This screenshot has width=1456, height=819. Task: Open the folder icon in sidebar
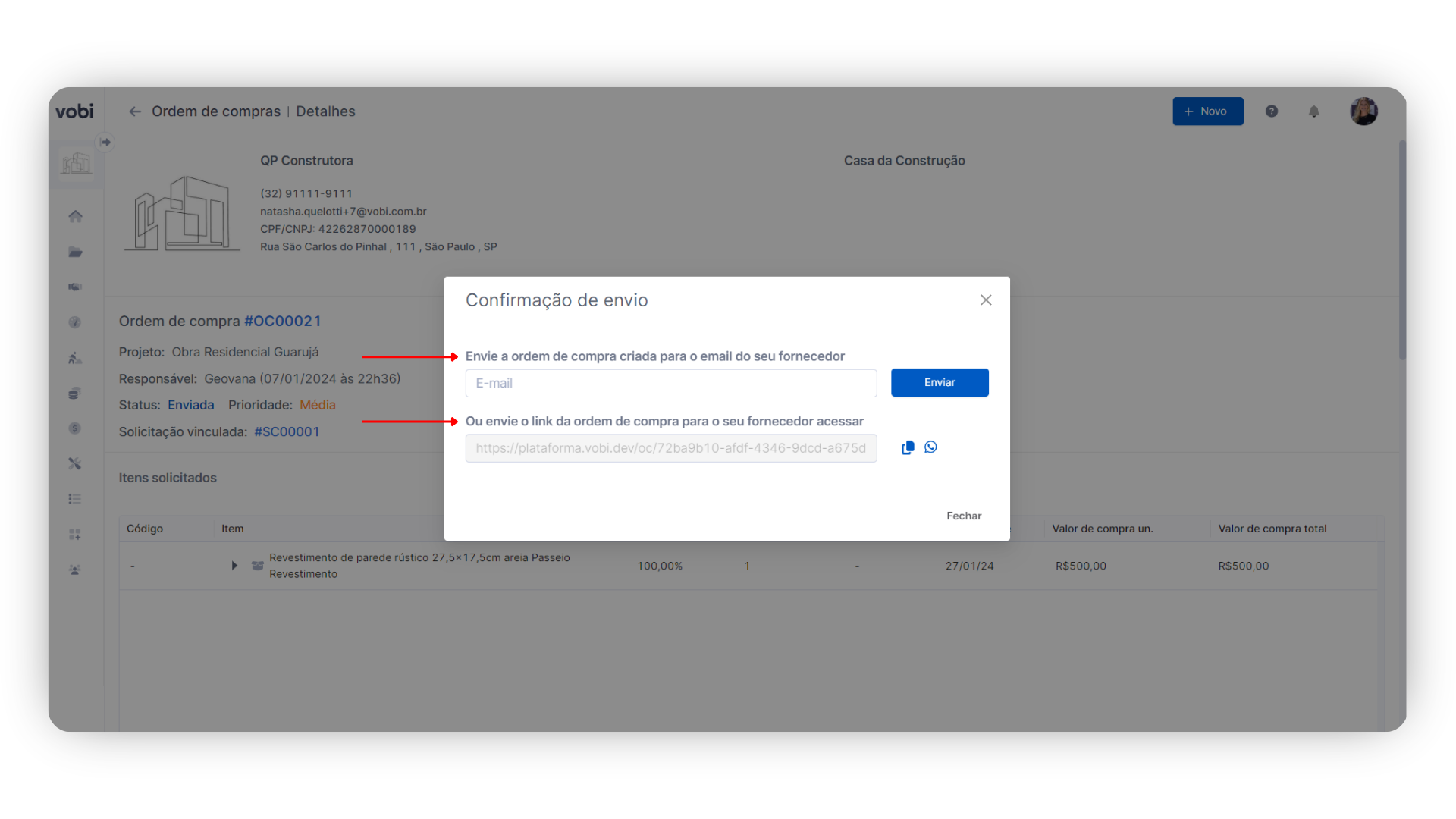click(75, 252)
